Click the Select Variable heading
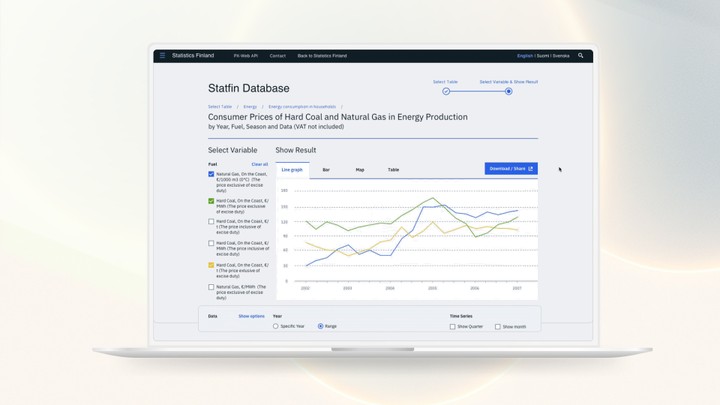720x405 pixels. pyautogui.click(x=232, y=150)
